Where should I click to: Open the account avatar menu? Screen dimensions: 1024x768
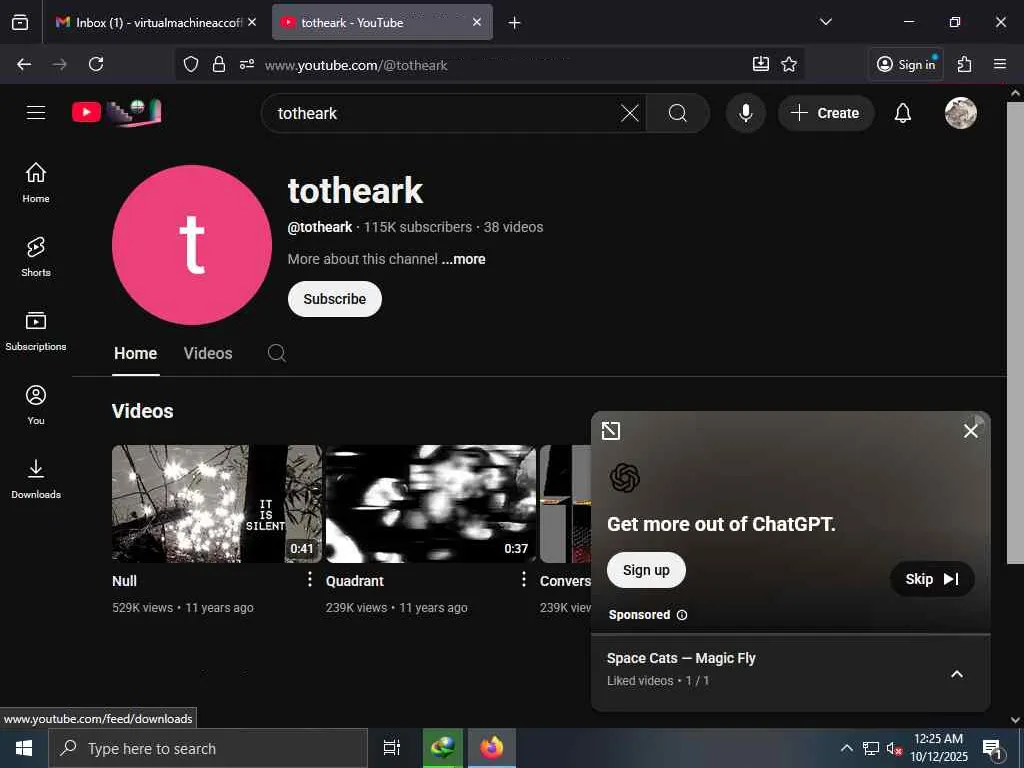coord(961,113)
